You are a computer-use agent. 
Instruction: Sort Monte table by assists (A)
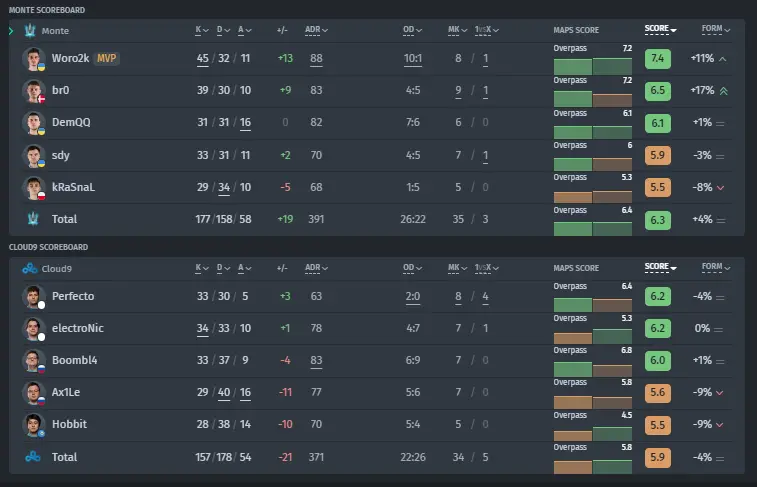(244, 30)
